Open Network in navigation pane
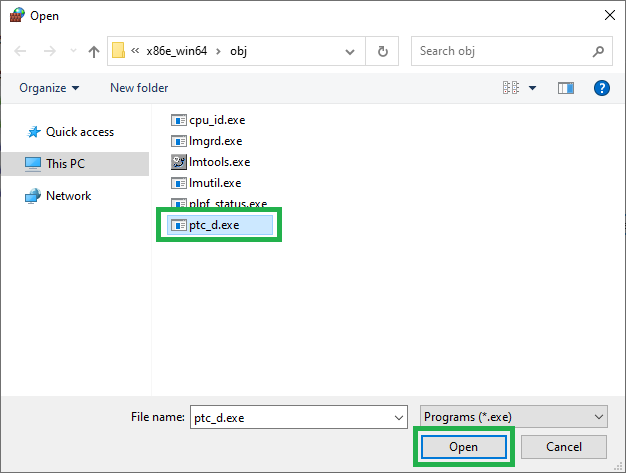This screenshot has height=473, width=626. click(x=68, y=196)
